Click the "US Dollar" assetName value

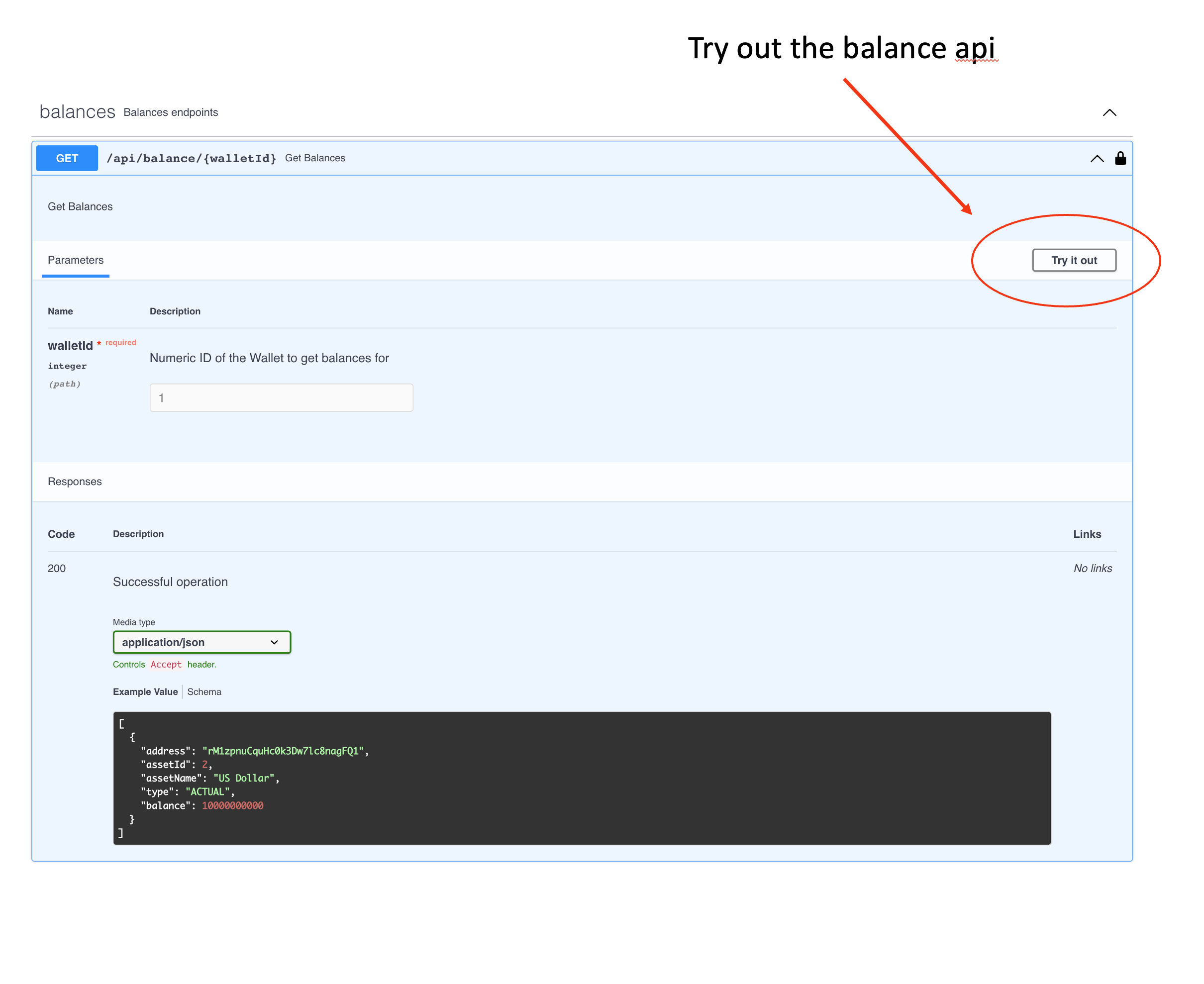pyautogui.click(x=244, y=778)
